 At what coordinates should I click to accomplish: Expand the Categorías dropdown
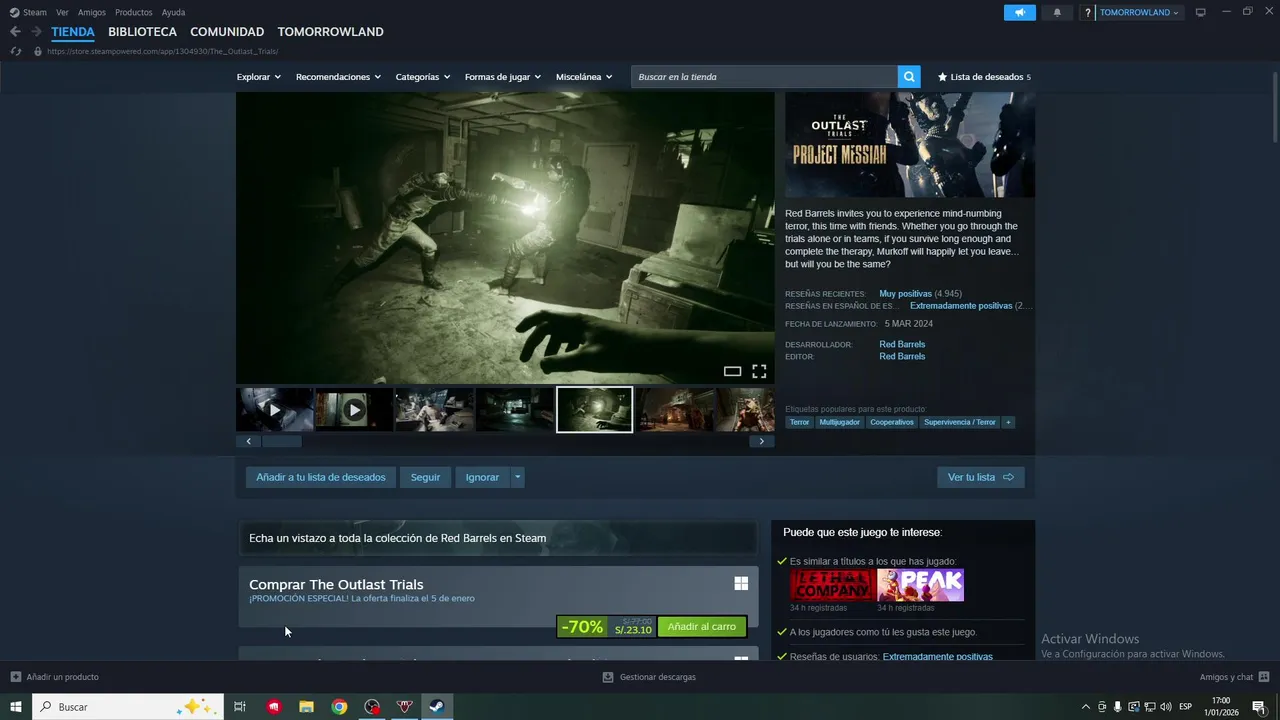(422, 77)
